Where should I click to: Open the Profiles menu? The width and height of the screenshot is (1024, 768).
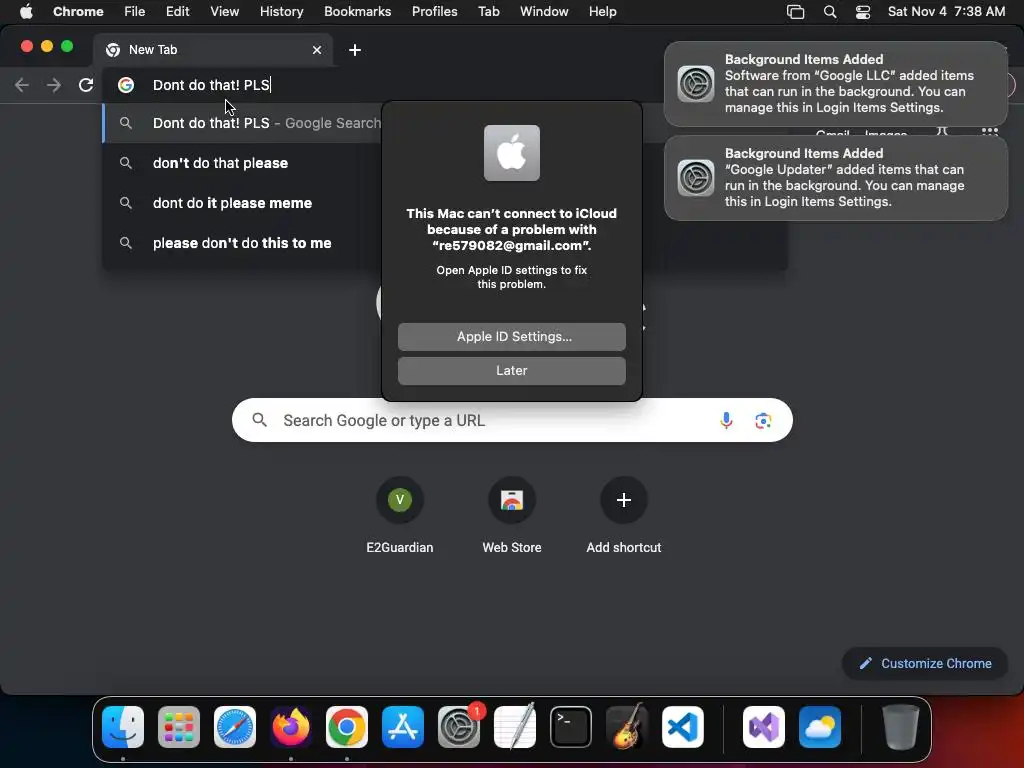click(x=434, y=11)
